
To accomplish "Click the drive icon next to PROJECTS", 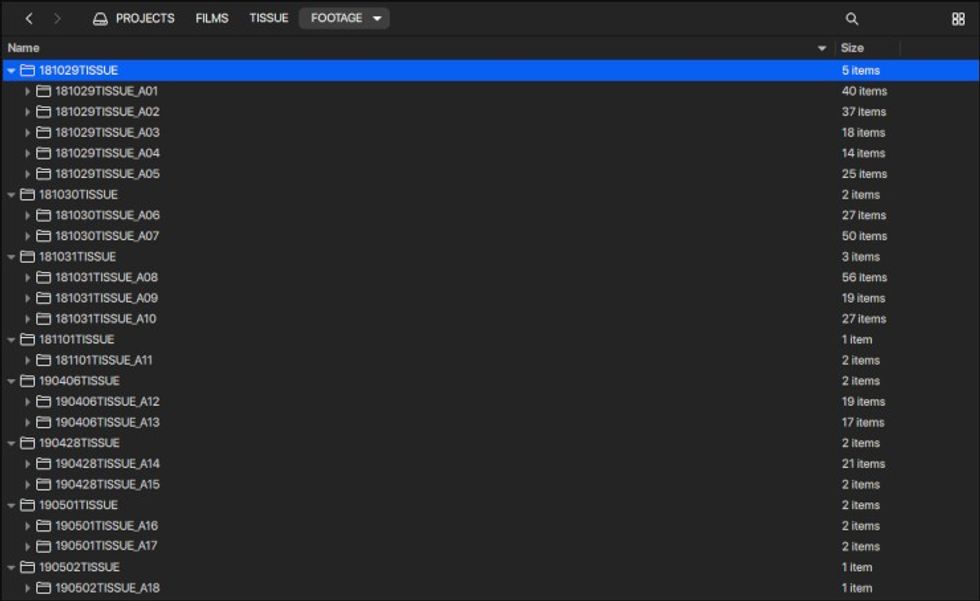I will pos(100,19).
